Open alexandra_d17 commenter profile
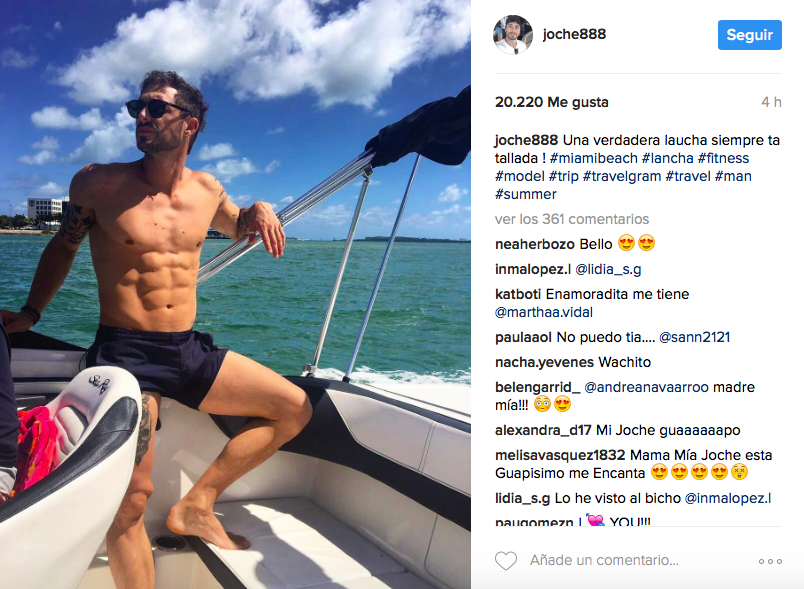 [x=543, y=430]
